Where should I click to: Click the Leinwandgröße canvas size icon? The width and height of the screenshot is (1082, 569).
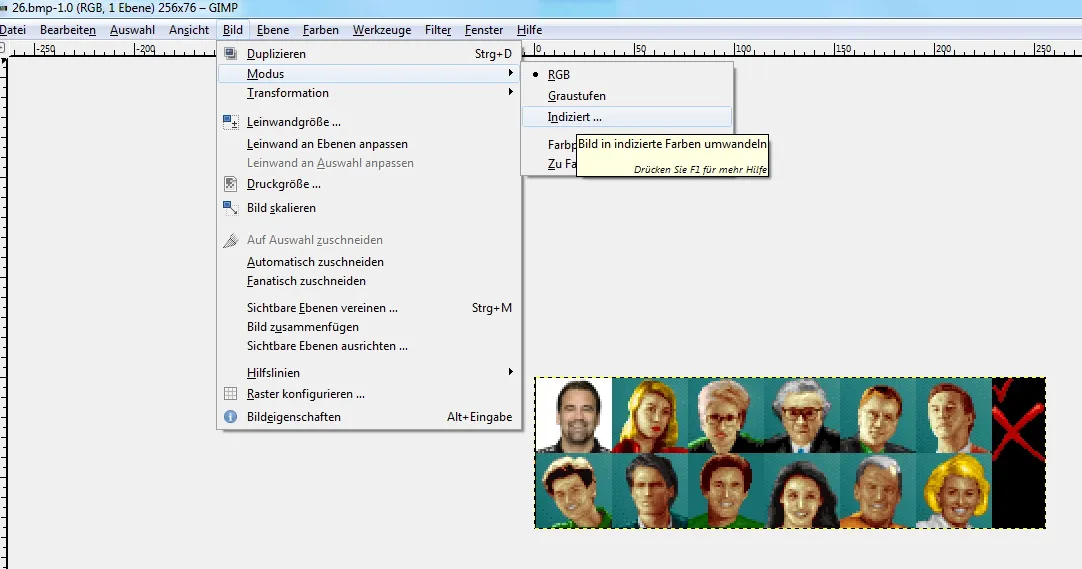pos(230,122)
